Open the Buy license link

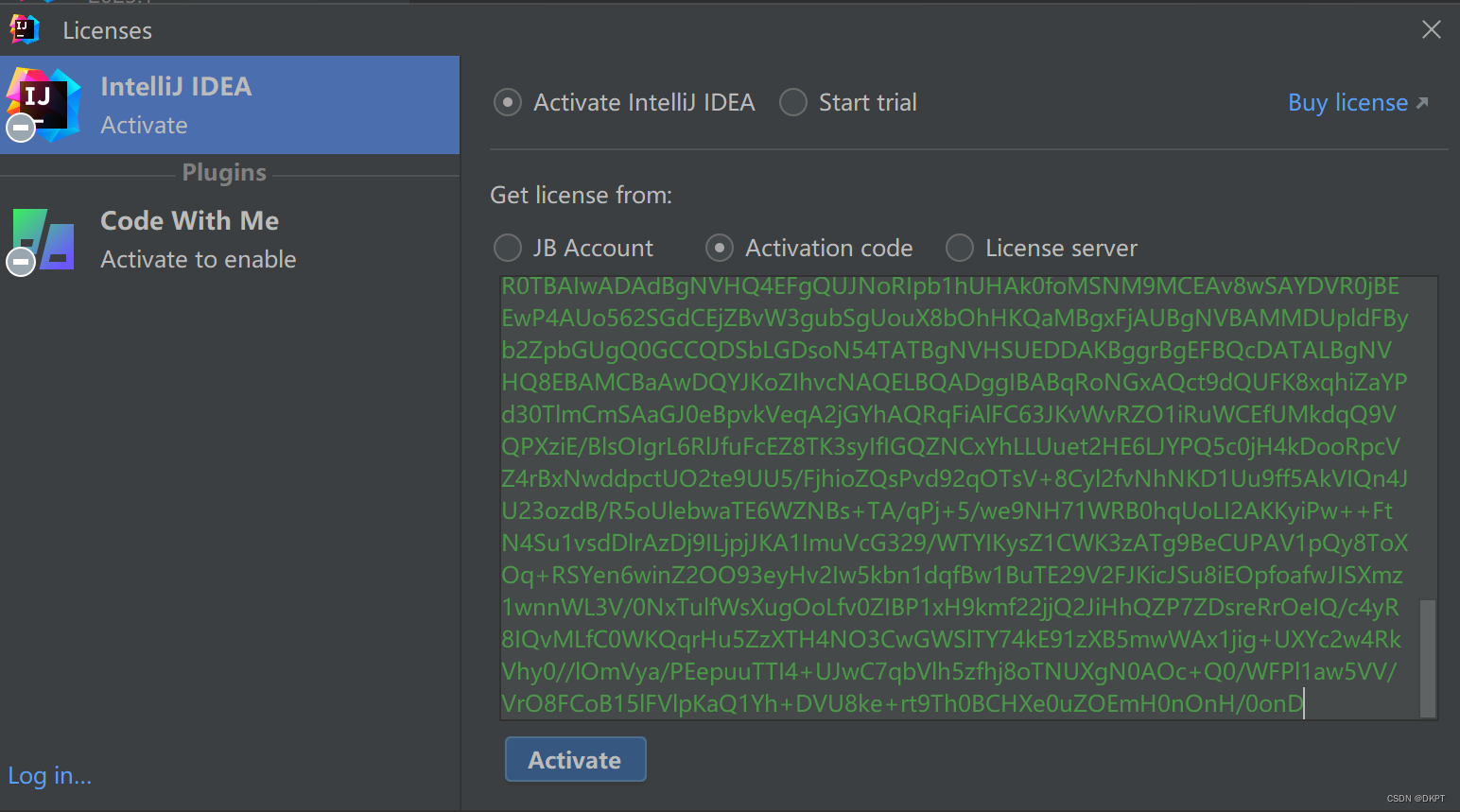pyautogui.click(x=1347, y=102)
